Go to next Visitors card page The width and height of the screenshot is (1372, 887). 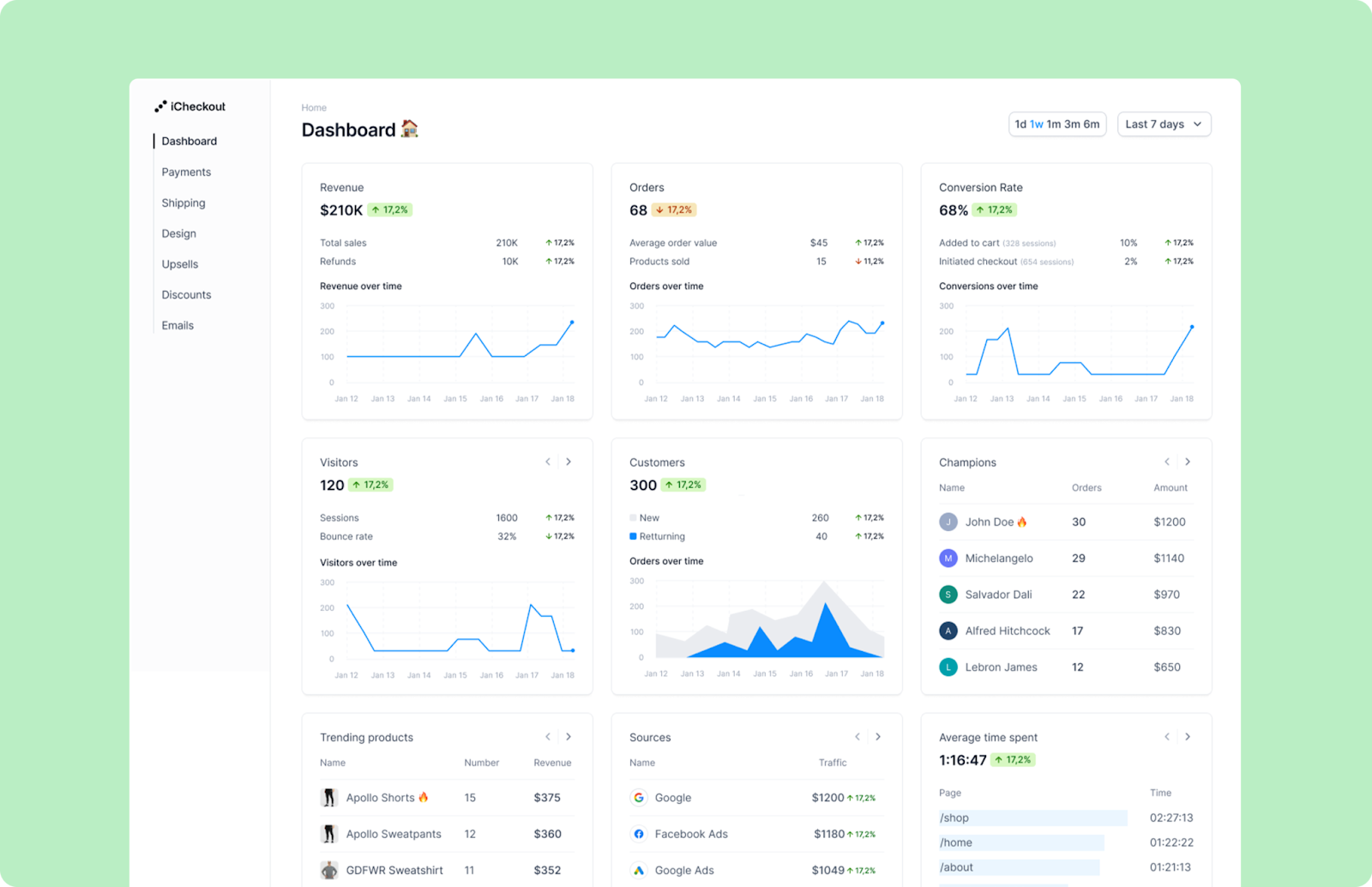tap(569, 462)
